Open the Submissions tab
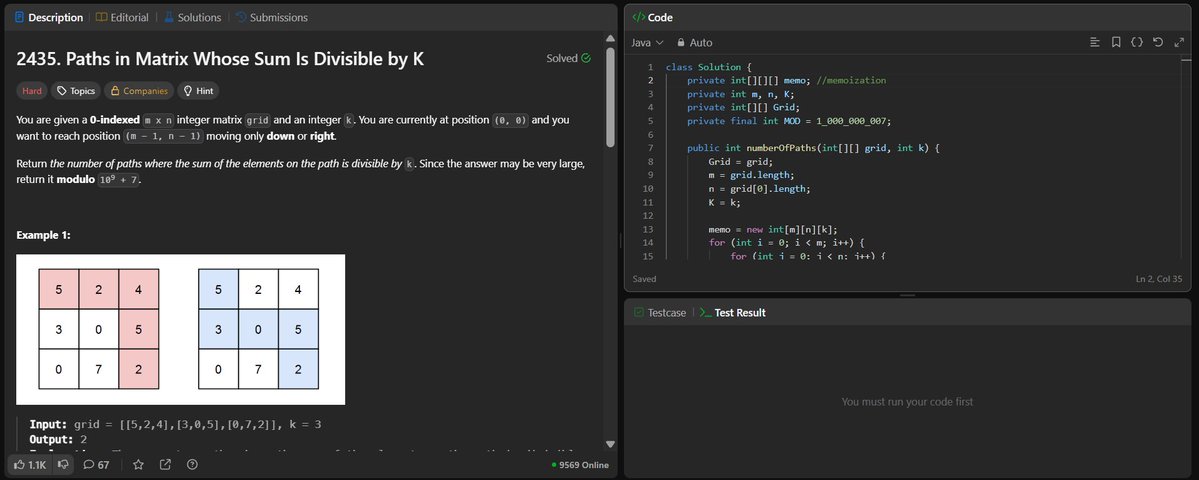The width and height of the screenshot is (1199, 480). click(271, 18)
